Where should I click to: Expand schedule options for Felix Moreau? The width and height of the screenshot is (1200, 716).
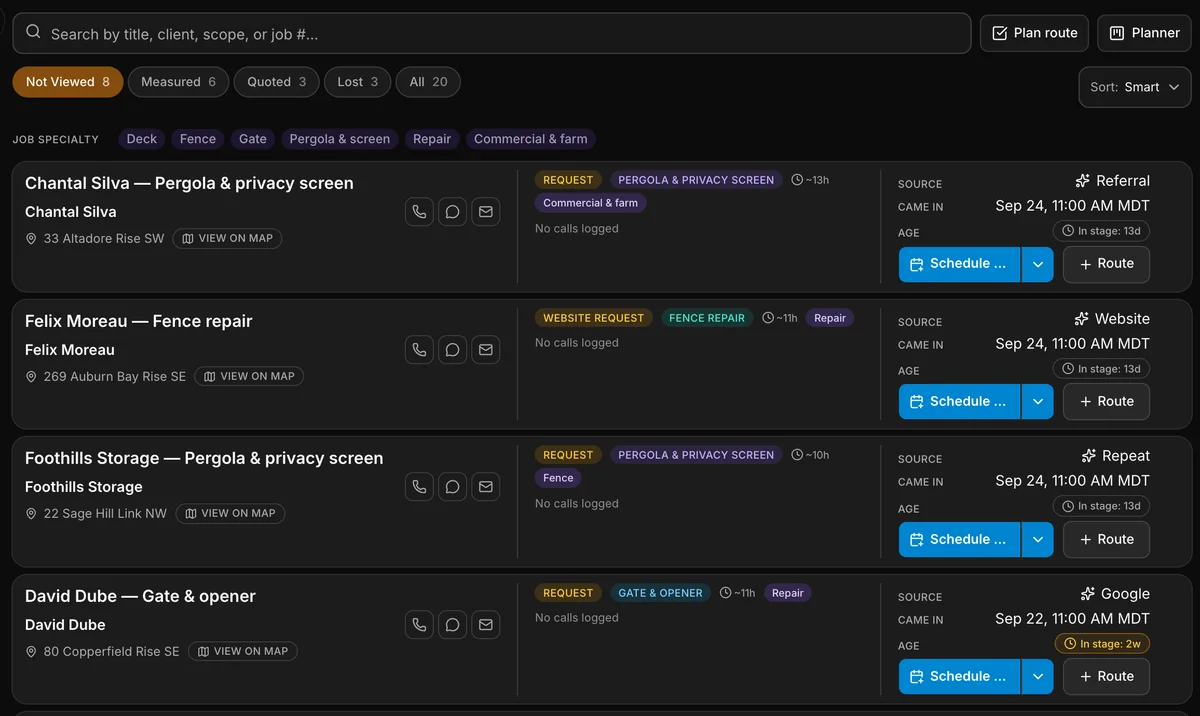1037,402
